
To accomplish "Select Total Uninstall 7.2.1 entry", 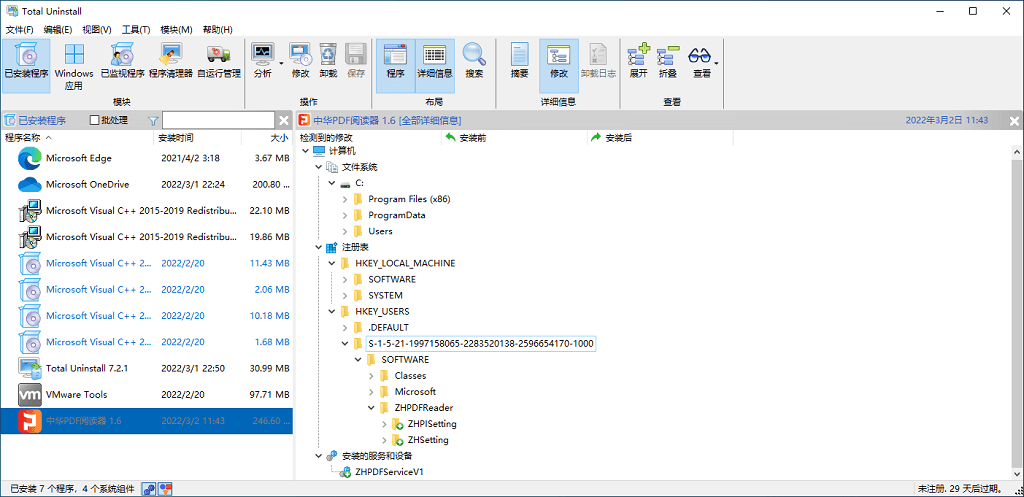I will 146,368.
